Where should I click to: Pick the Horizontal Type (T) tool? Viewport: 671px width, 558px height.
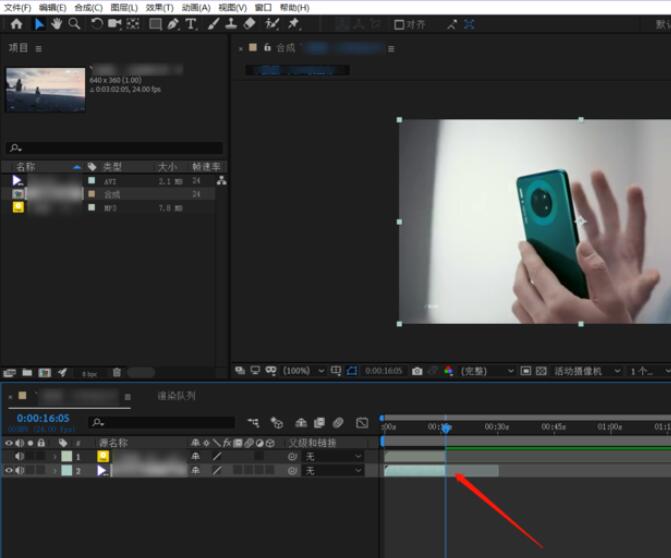191,24
